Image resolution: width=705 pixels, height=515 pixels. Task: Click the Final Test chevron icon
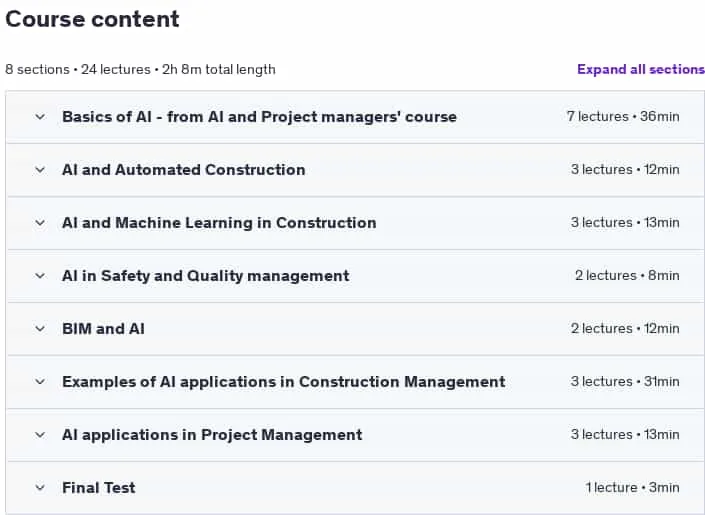tap(40, 488)
